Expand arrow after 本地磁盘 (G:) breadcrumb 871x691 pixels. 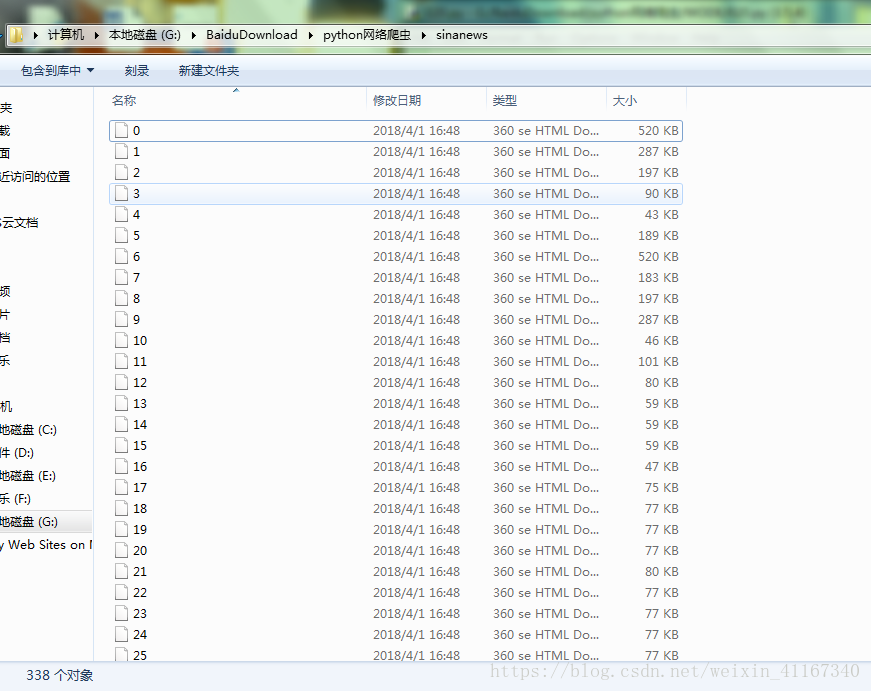[194, 35]
